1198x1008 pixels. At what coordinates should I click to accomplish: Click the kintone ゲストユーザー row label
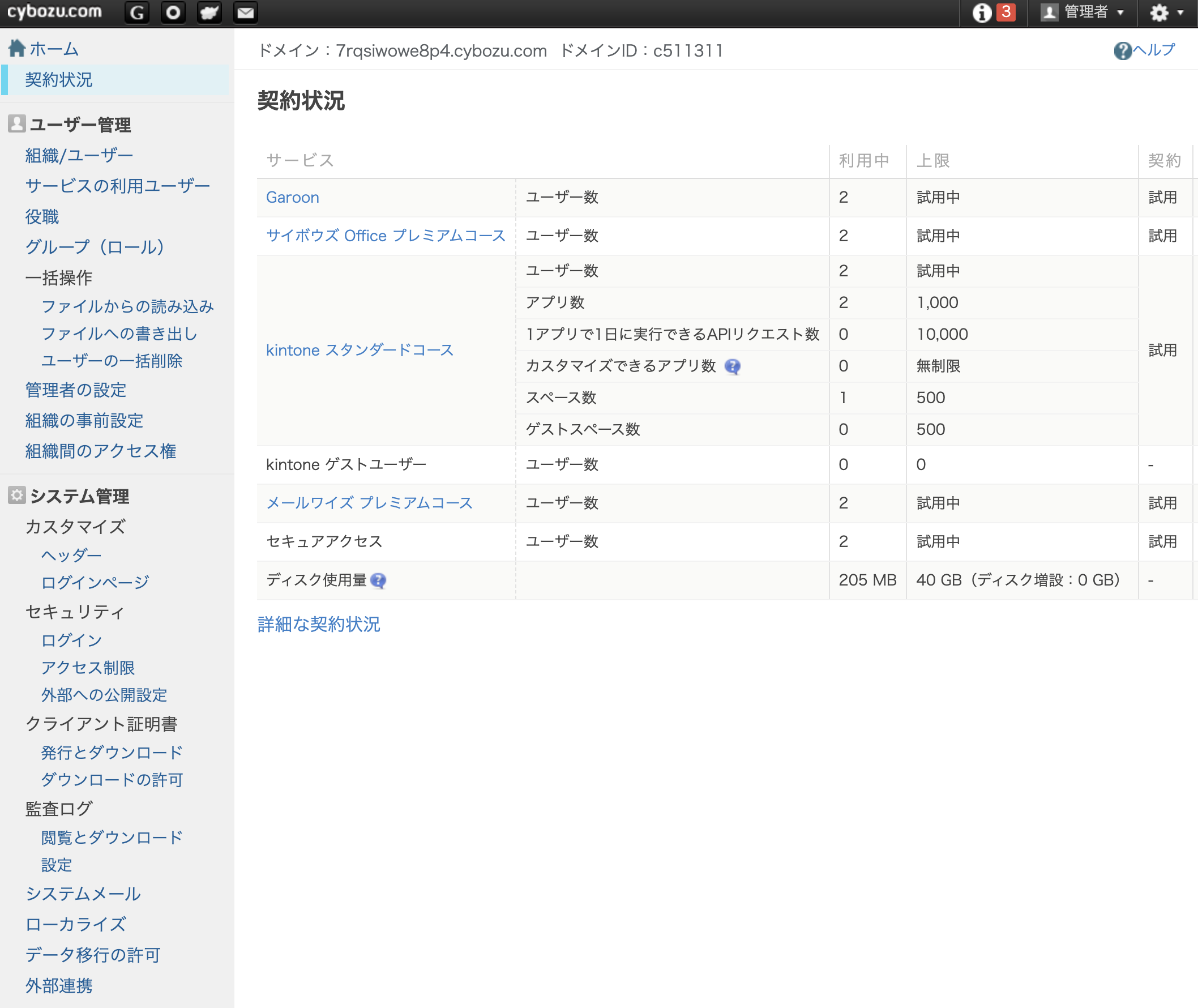[x=346, y=465]
